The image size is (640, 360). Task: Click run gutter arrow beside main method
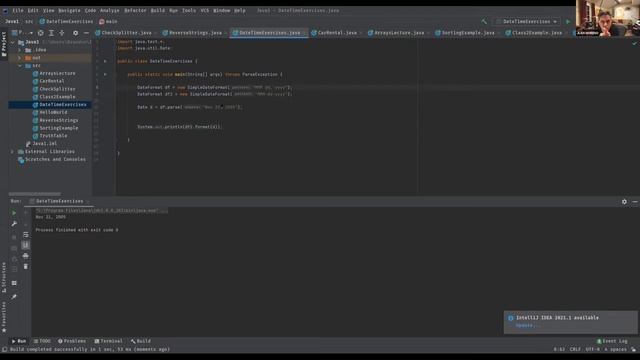pyautogui.click(x=105, y=74)
